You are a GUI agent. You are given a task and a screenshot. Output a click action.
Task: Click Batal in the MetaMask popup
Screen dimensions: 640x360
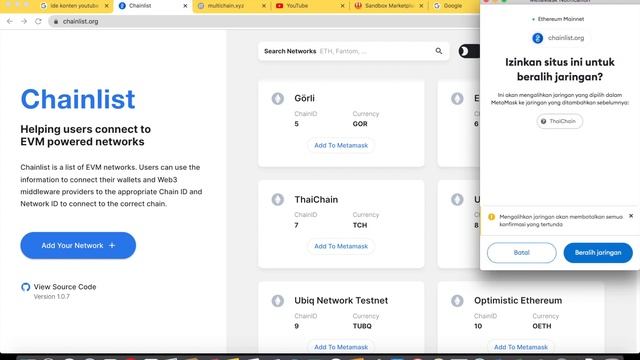coord(521,253)
